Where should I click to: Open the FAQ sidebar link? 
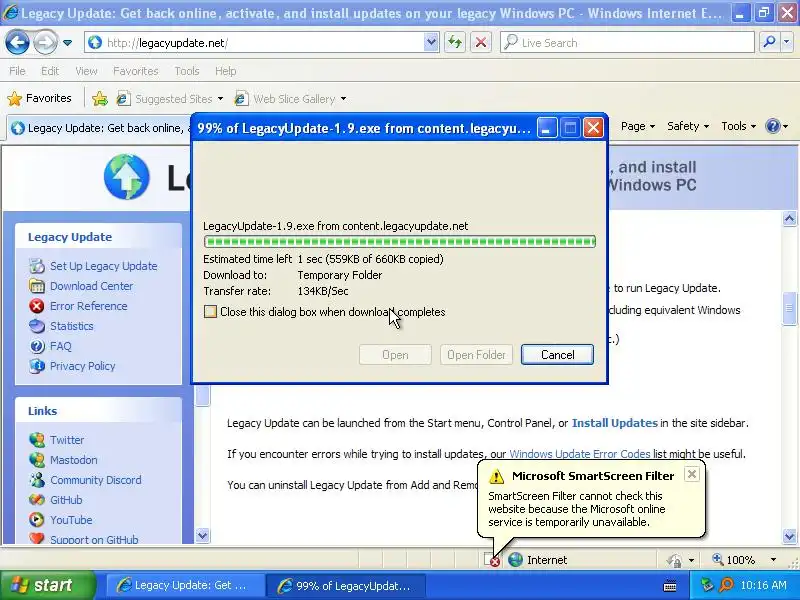[x=61, y=346]
